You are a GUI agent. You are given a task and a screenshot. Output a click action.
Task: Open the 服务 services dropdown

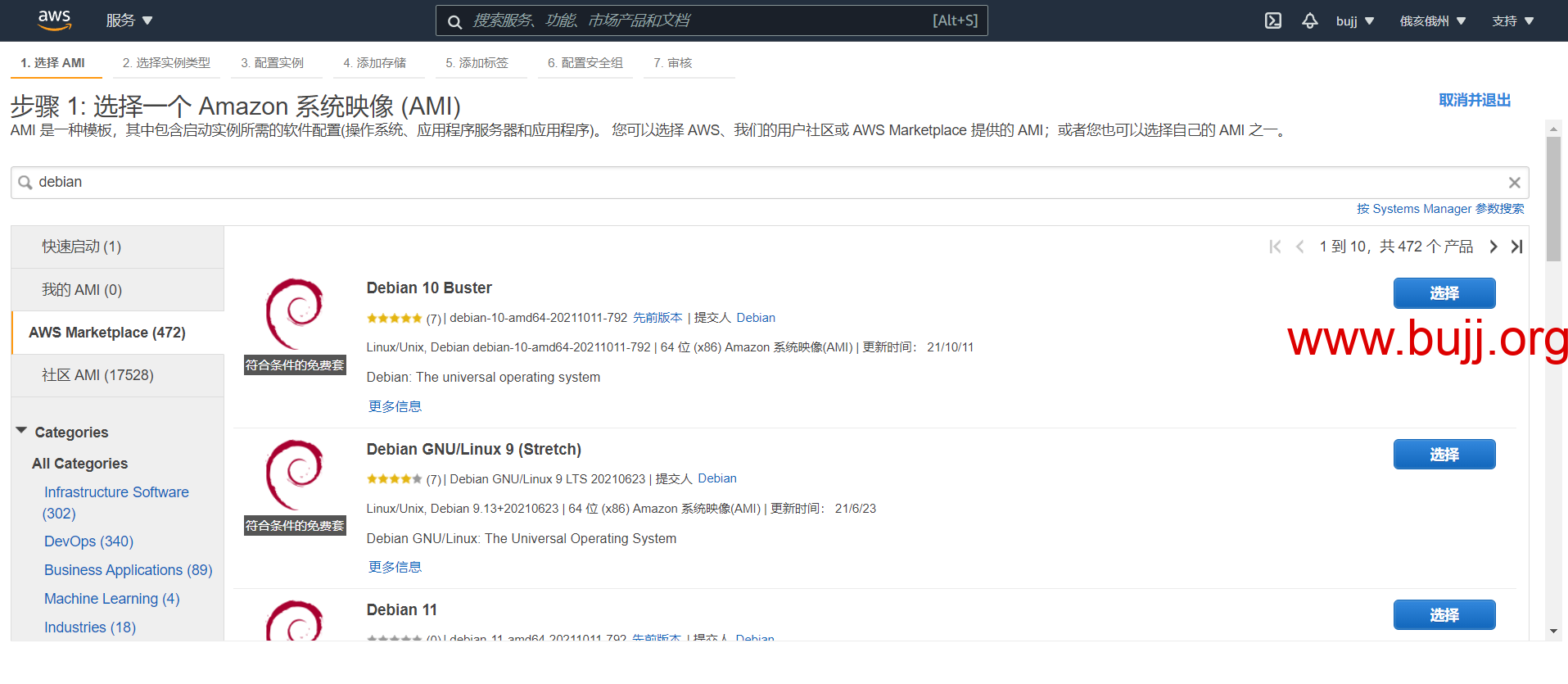(x=129, y=20)
